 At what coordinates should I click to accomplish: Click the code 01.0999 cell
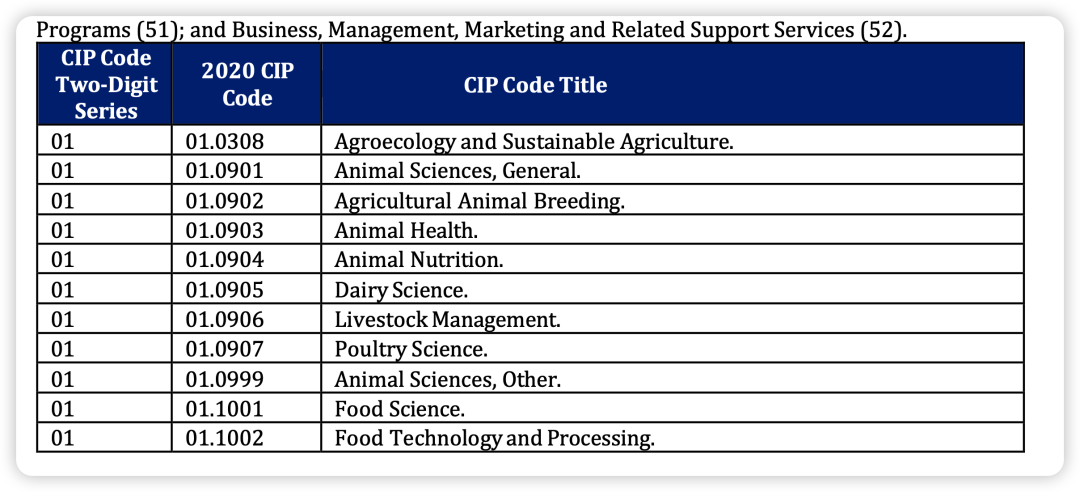point(247,378)
